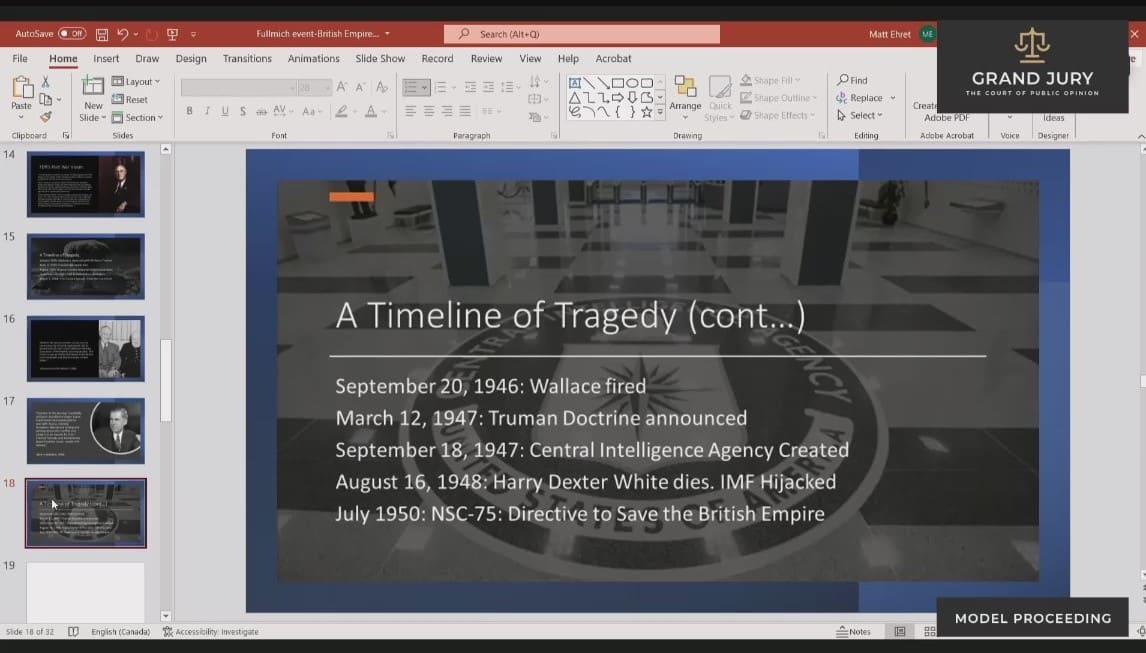Click the Save icon in title bar
Viewport: 1146px width, 653px height.
point(102,34)
